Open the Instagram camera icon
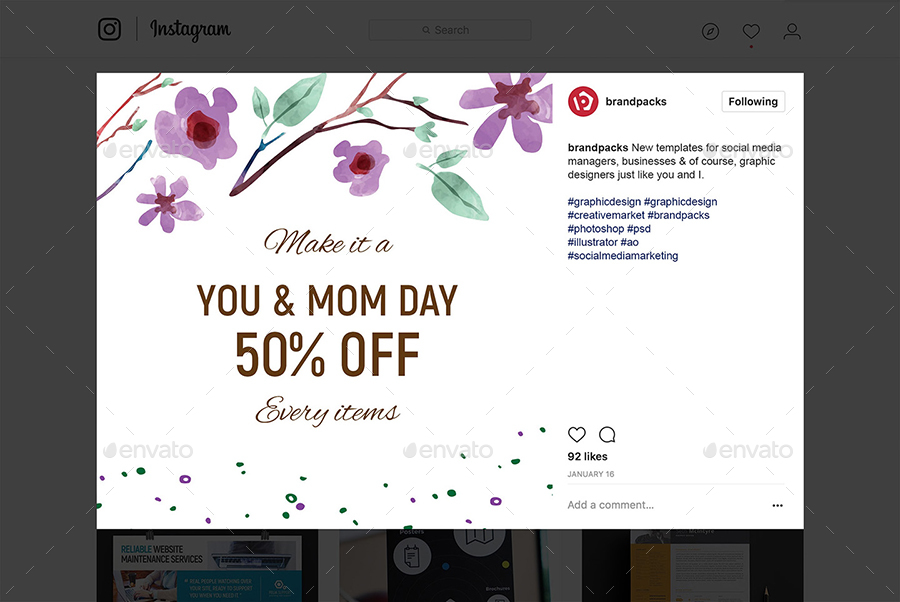The width and height of the screenshot is (900, 602). pyautogui.click(x=109, y=29)
